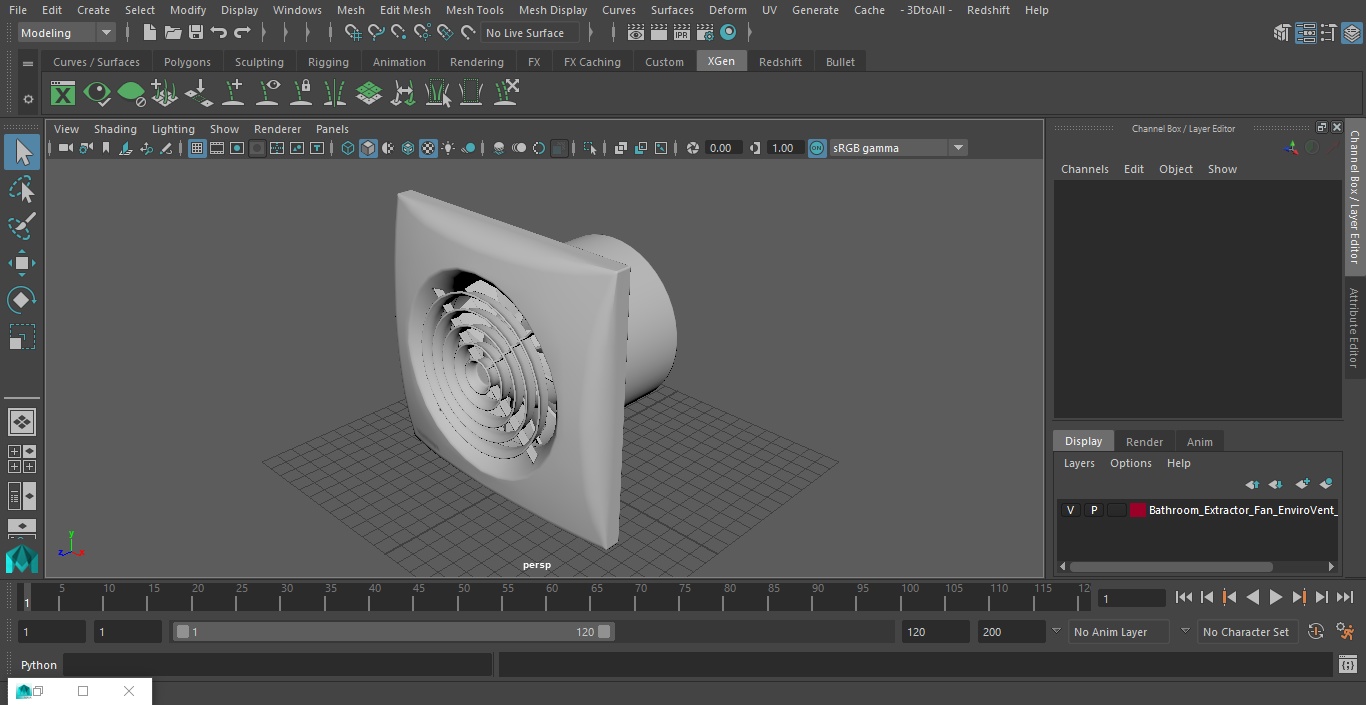Screen dimensions: 1366x705
Task: Toggle auto keyframe button
Action: point(1316,632)
